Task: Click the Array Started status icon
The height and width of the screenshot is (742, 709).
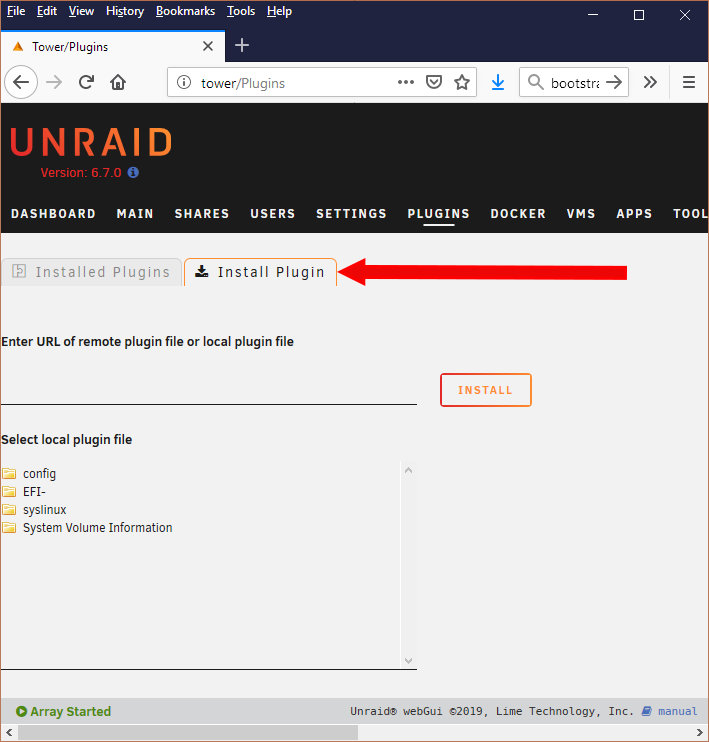Action: click(x=21, y=711)
